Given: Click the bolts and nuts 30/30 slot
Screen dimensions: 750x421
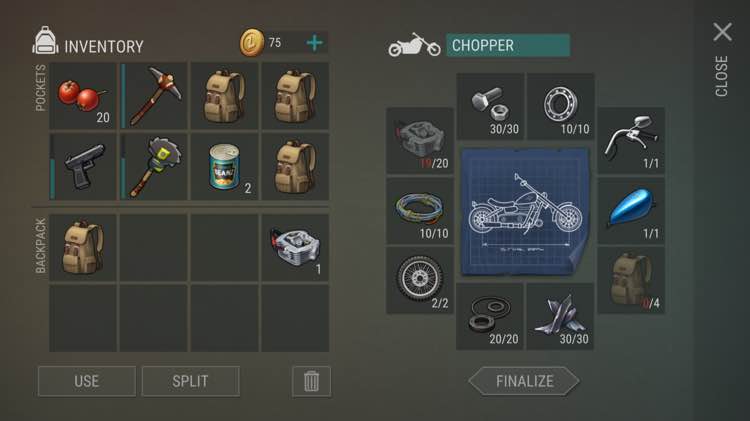Looking at the screenshot, I should click(490, 106).
